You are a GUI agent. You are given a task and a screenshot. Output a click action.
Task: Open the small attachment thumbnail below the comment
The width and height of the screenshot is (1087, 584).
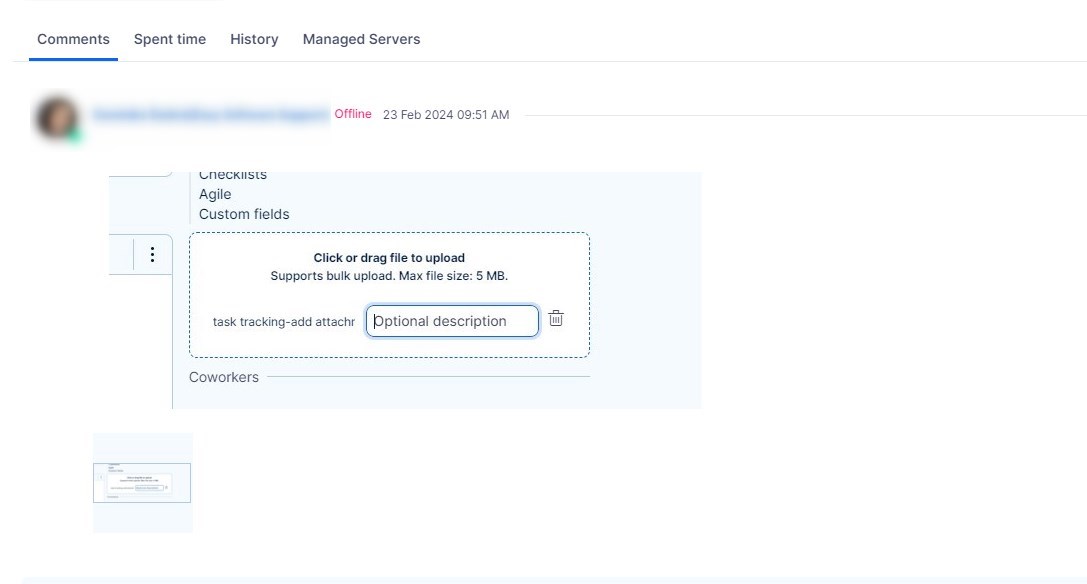tap(143, 483)
